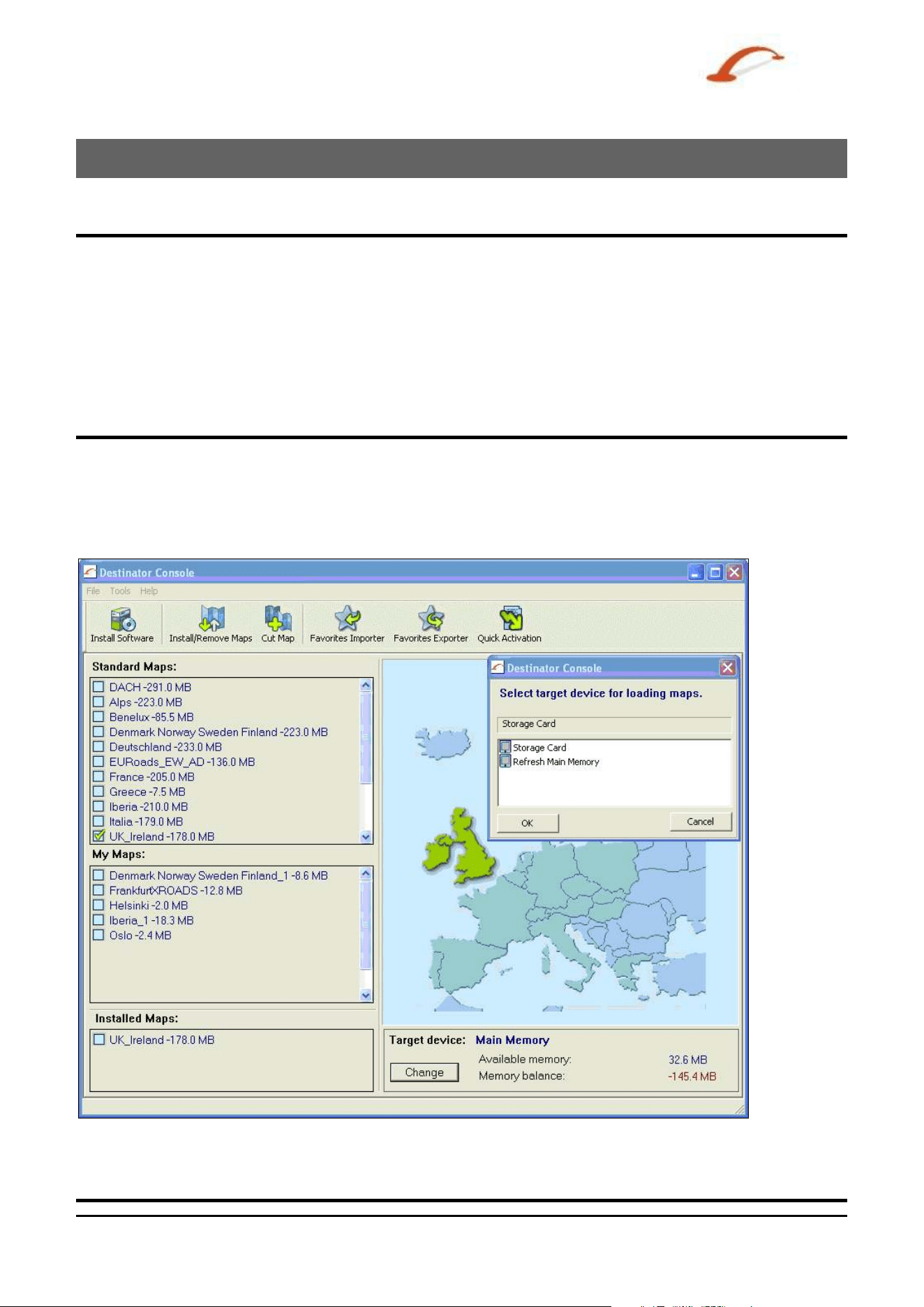Check the EURoads_EW_AD -136.0 MB map
The height and width of the screenshot is (1307, 924).
pyautogui.click(x=98, y=762)
